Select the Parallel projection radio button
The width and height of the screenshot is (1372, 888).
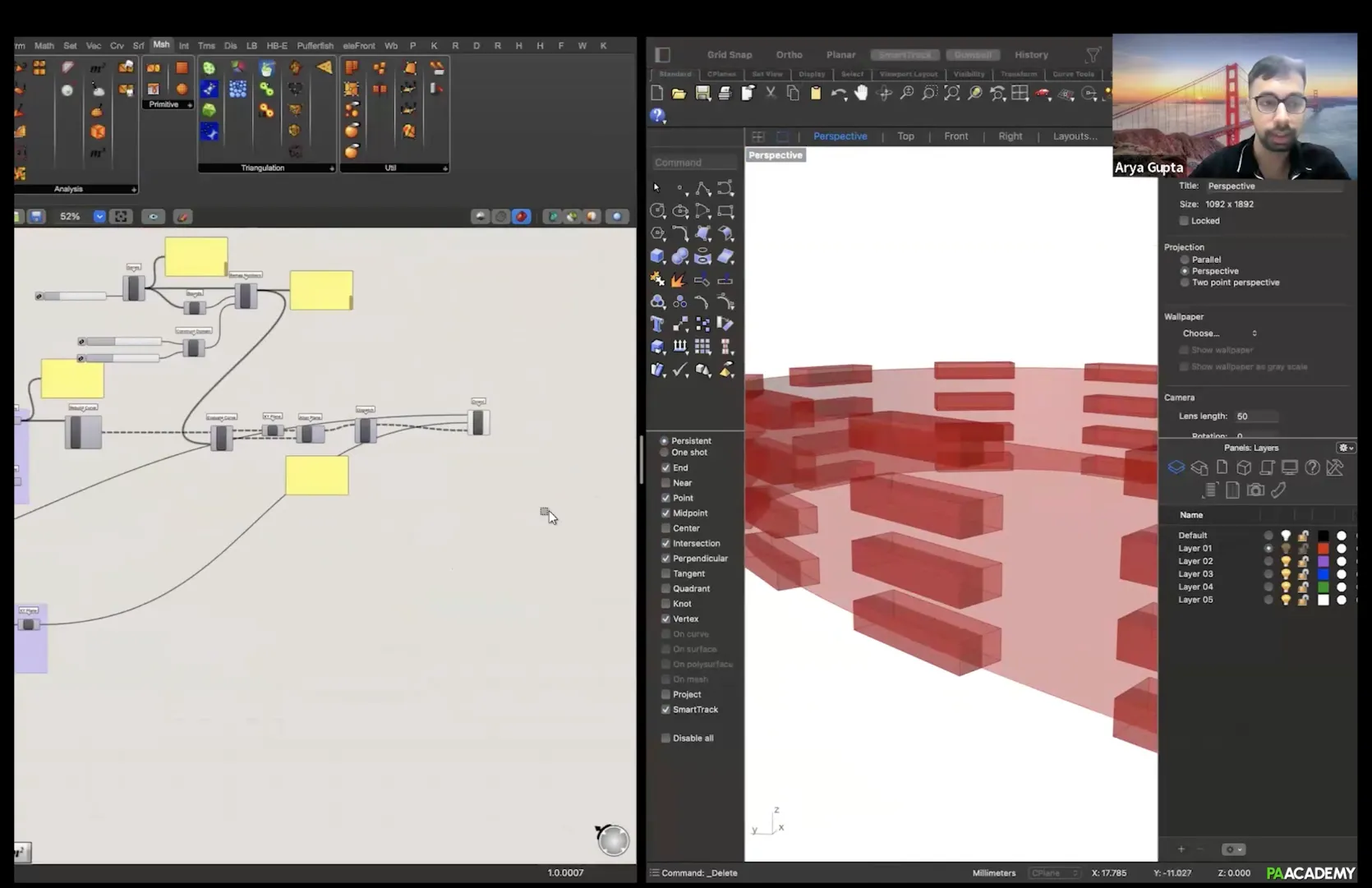(1185, 260)
